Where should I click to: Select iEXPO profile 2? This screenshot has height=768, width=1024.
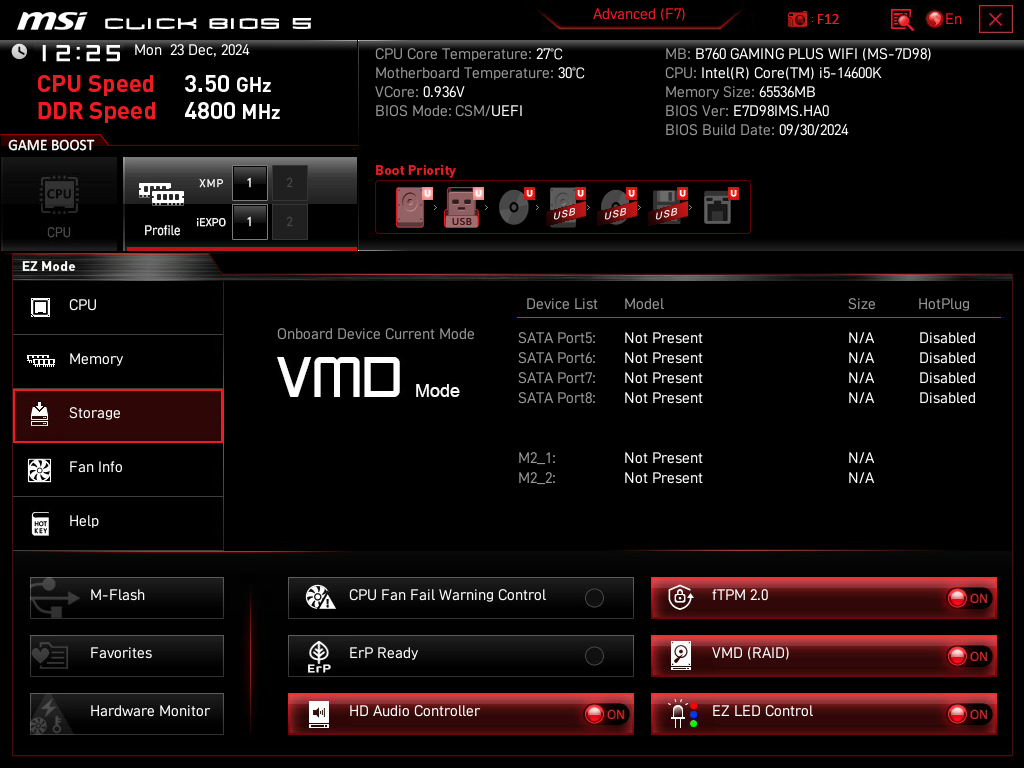point(289,222)
